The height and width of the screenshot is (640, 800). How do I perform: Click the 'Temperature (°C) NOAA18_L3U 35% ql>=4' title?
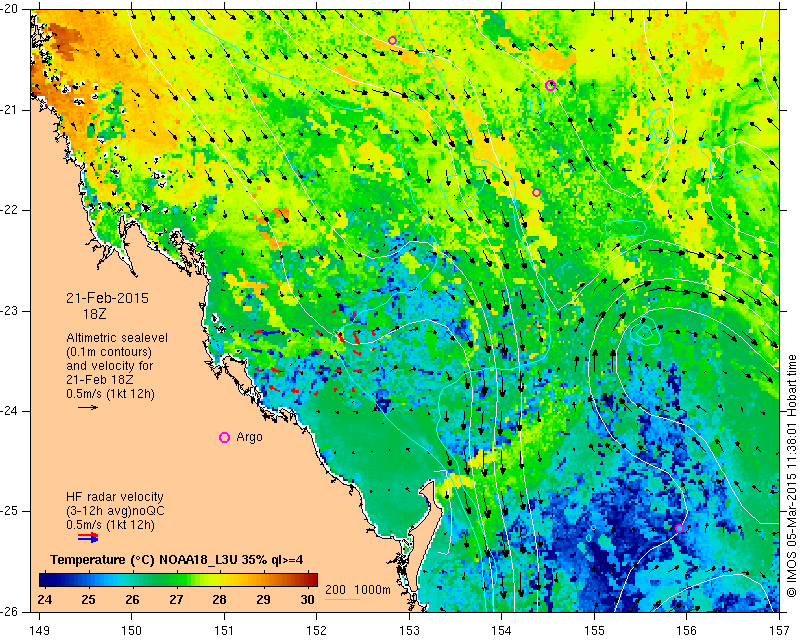coord(177,560)
